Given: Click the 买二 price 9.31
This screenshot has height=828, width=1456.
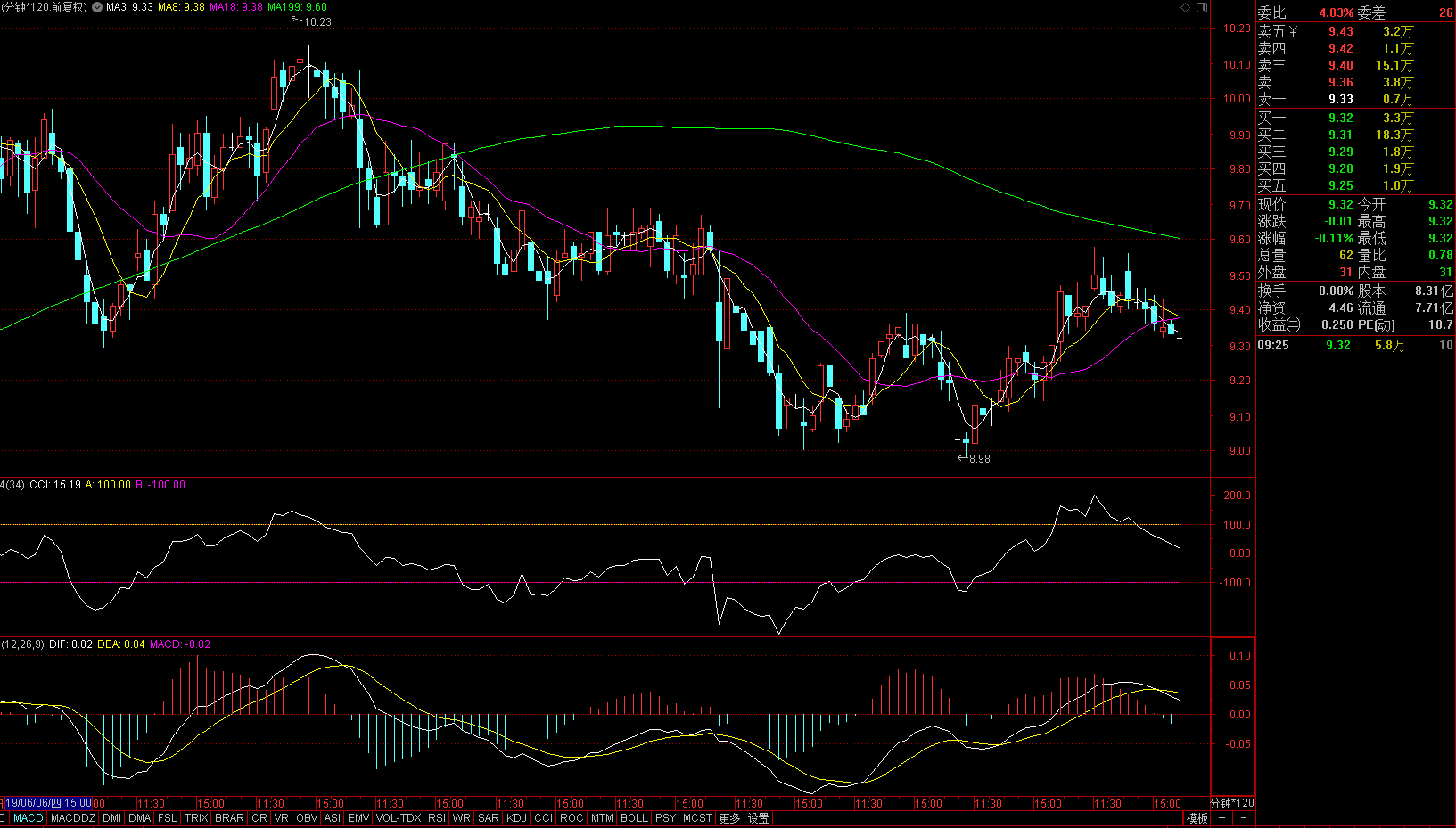Looking at the screenshot, I should [1340, 135].
